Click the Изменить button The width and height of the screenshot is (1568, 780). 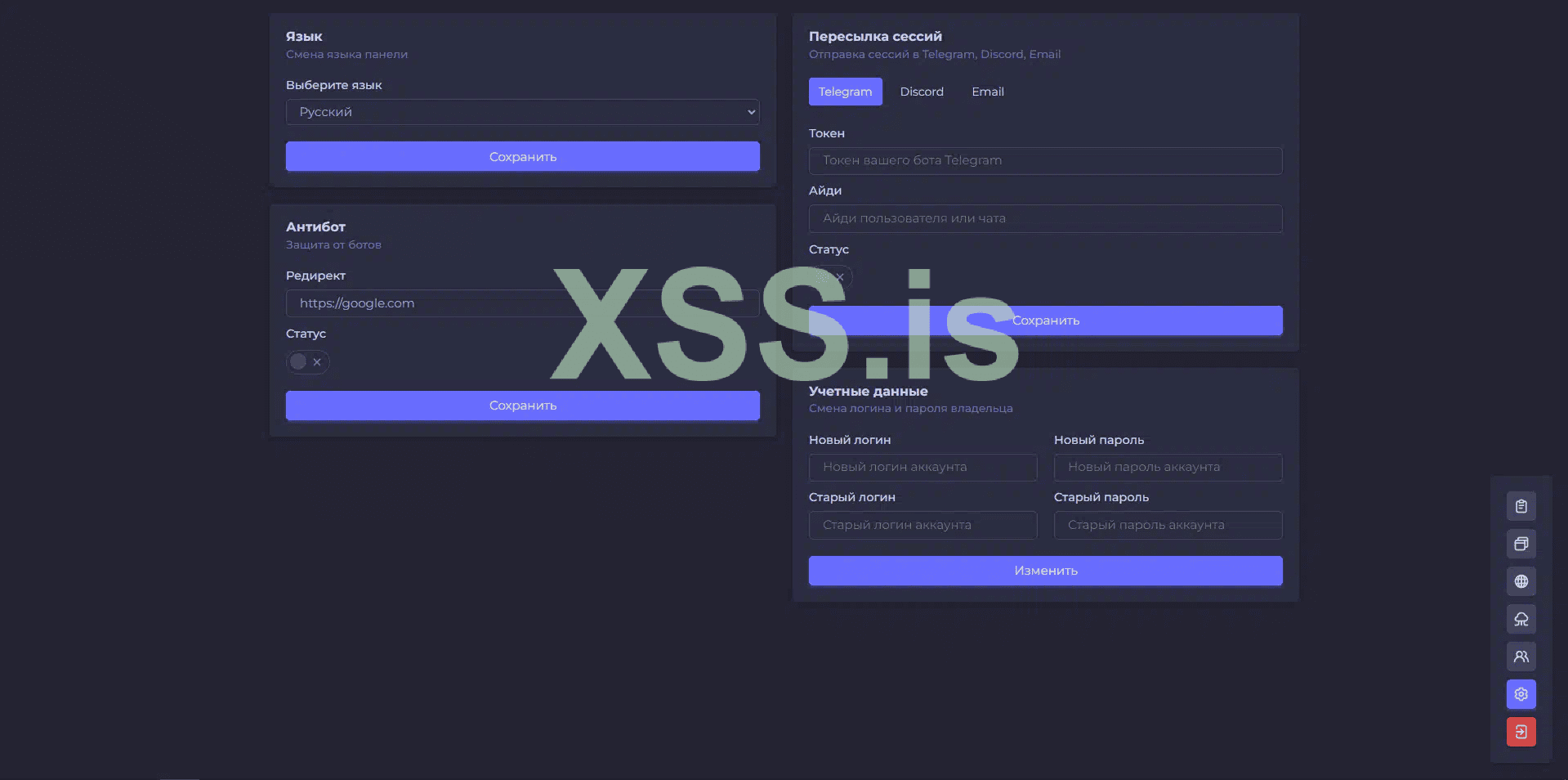[1046, 571]
